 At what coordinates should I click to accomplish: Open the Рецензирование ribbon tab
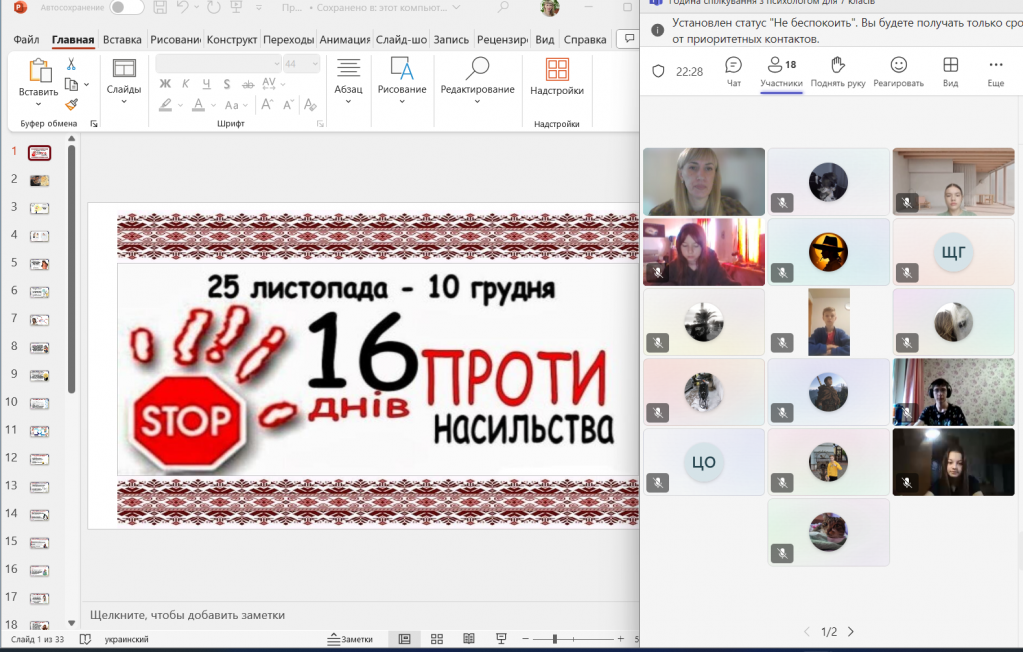[502, 40]
